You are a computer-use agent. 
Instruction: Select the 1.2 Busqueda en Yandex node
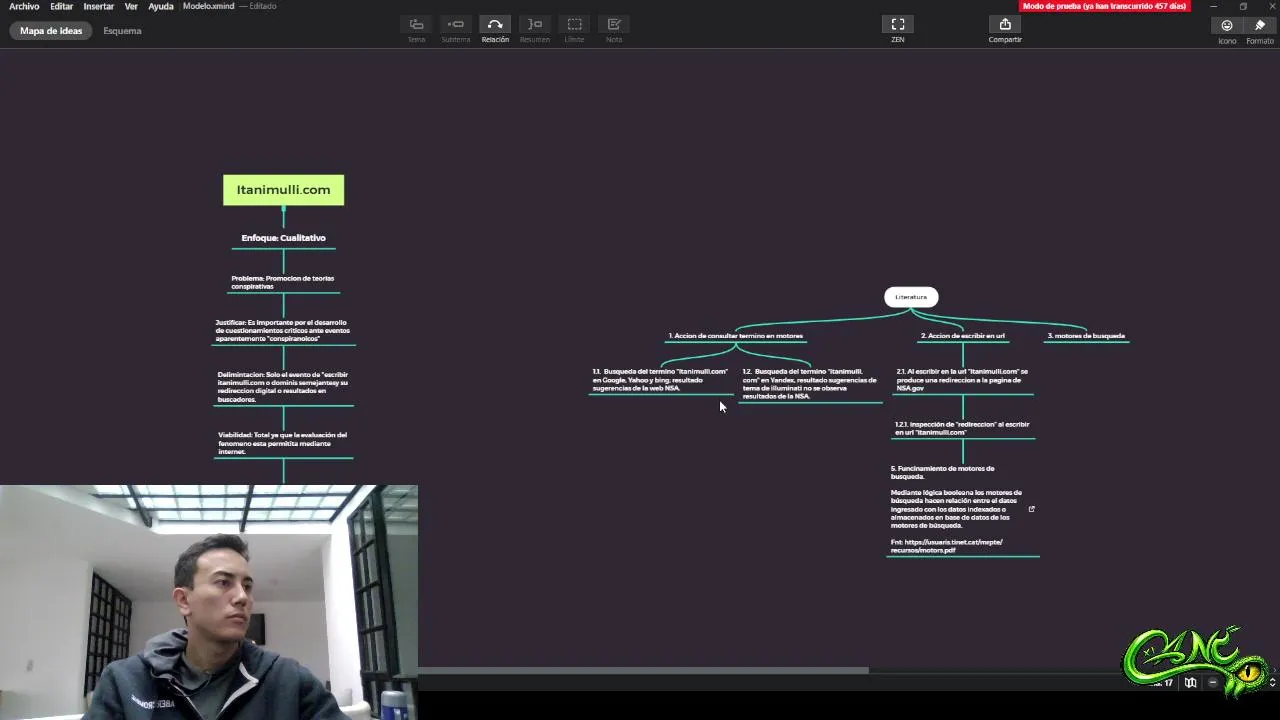(x=809, y=384)
